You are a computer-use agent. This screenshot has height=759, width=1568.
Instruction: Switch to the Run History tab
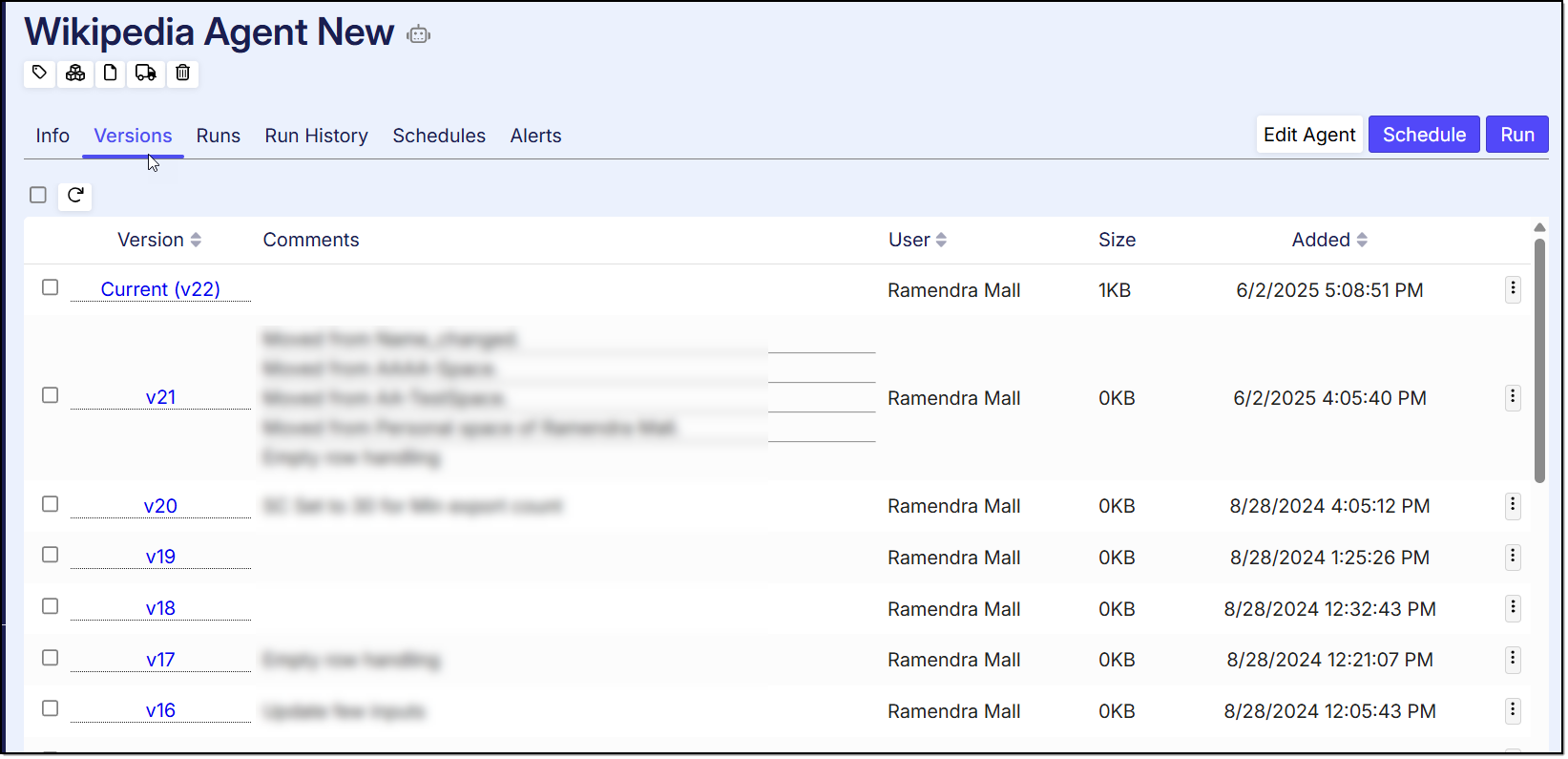click(x=316, y=136)
